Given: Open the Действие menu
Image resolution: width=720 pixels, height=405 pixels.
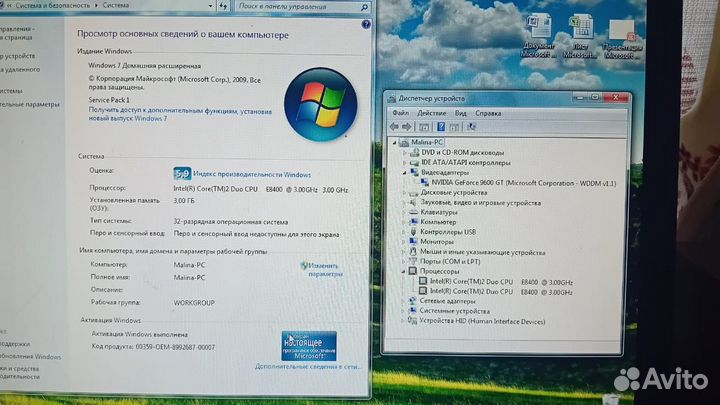Looking at the screenshot, I should point(431,114).
